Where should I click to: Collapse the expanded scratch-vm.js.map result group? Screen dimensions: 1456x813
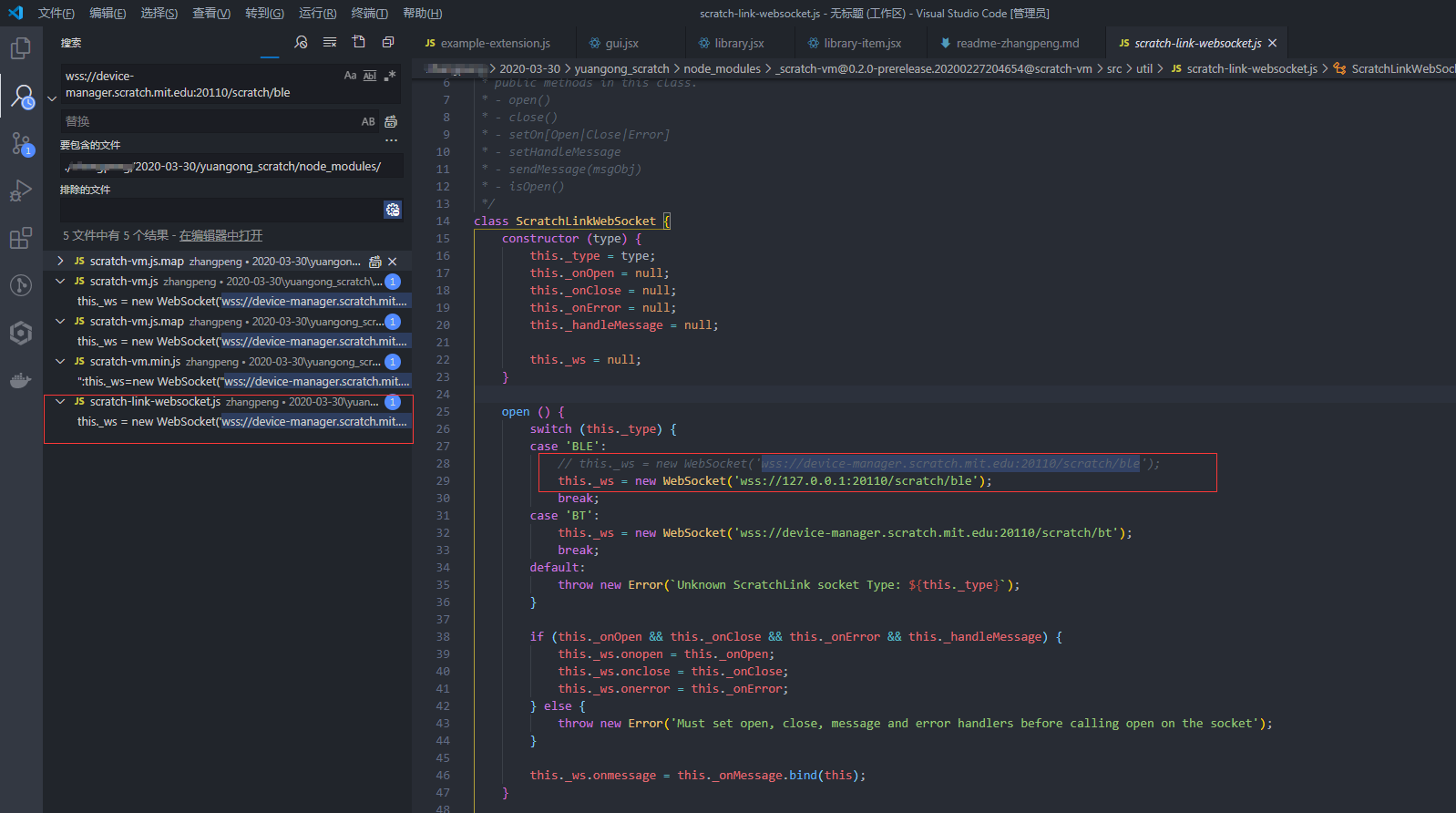pyautogui.click(x=60, y=322)
